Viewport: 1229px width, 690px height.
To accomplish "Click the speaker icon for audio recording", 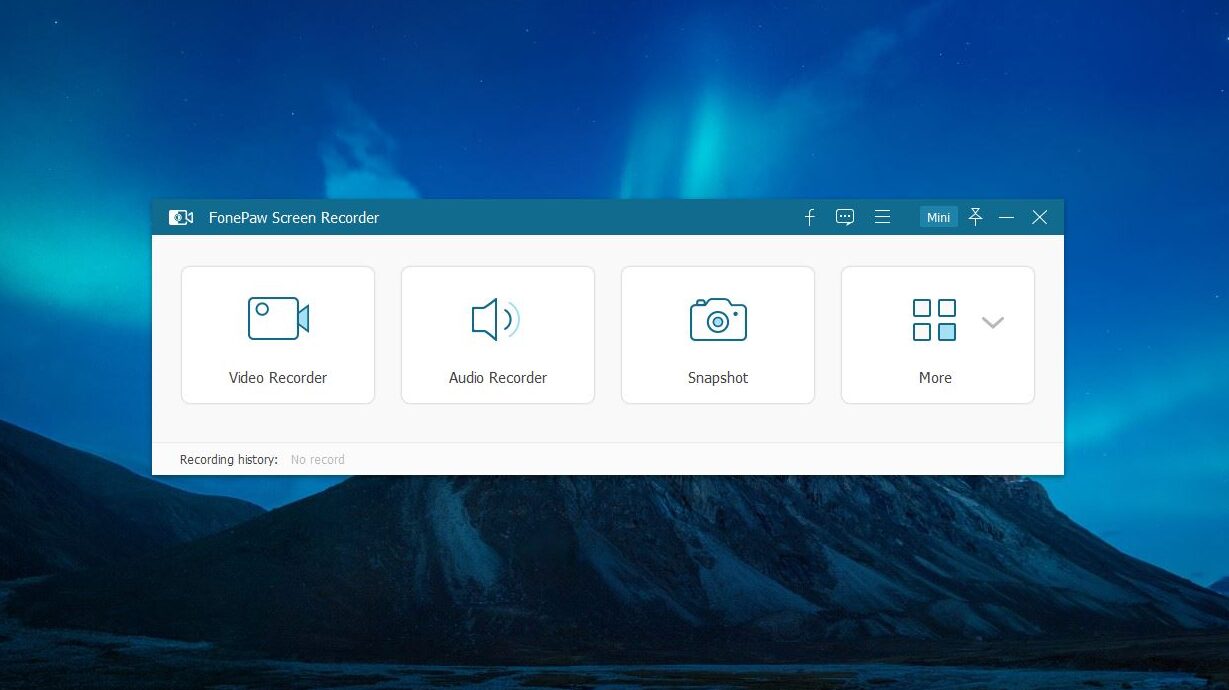I will 496,319.
